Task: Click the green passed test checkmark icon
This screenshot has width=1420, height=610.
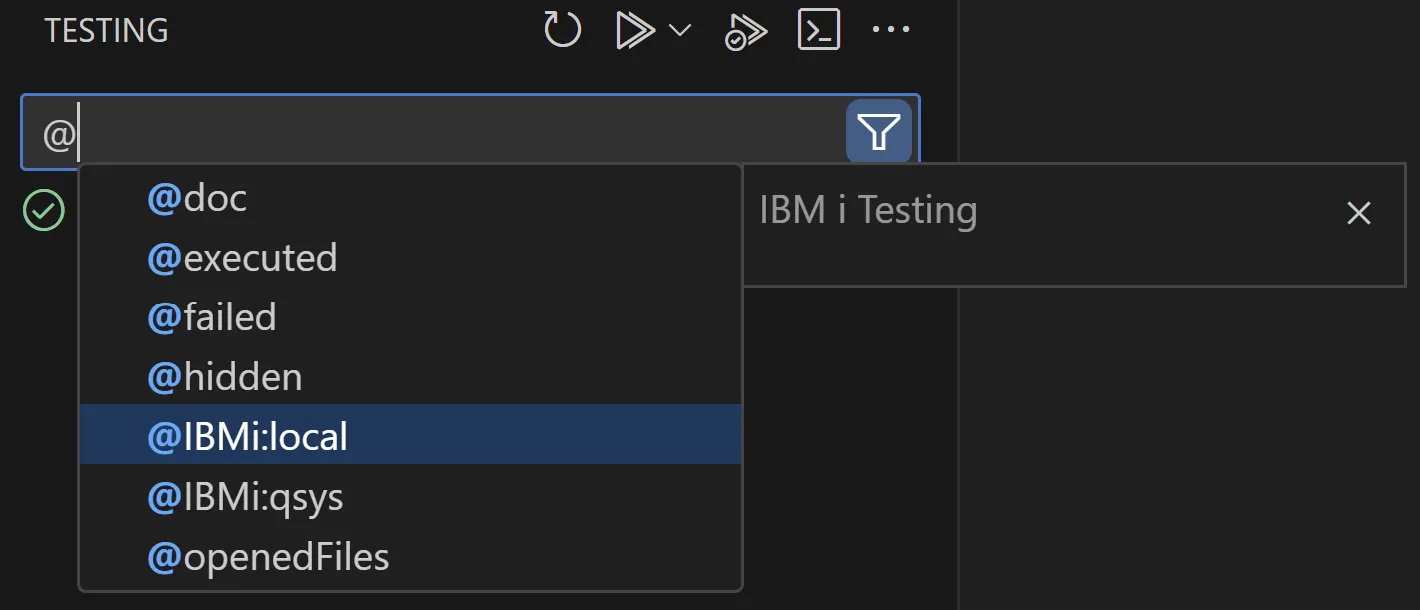Action: point(44,211)
